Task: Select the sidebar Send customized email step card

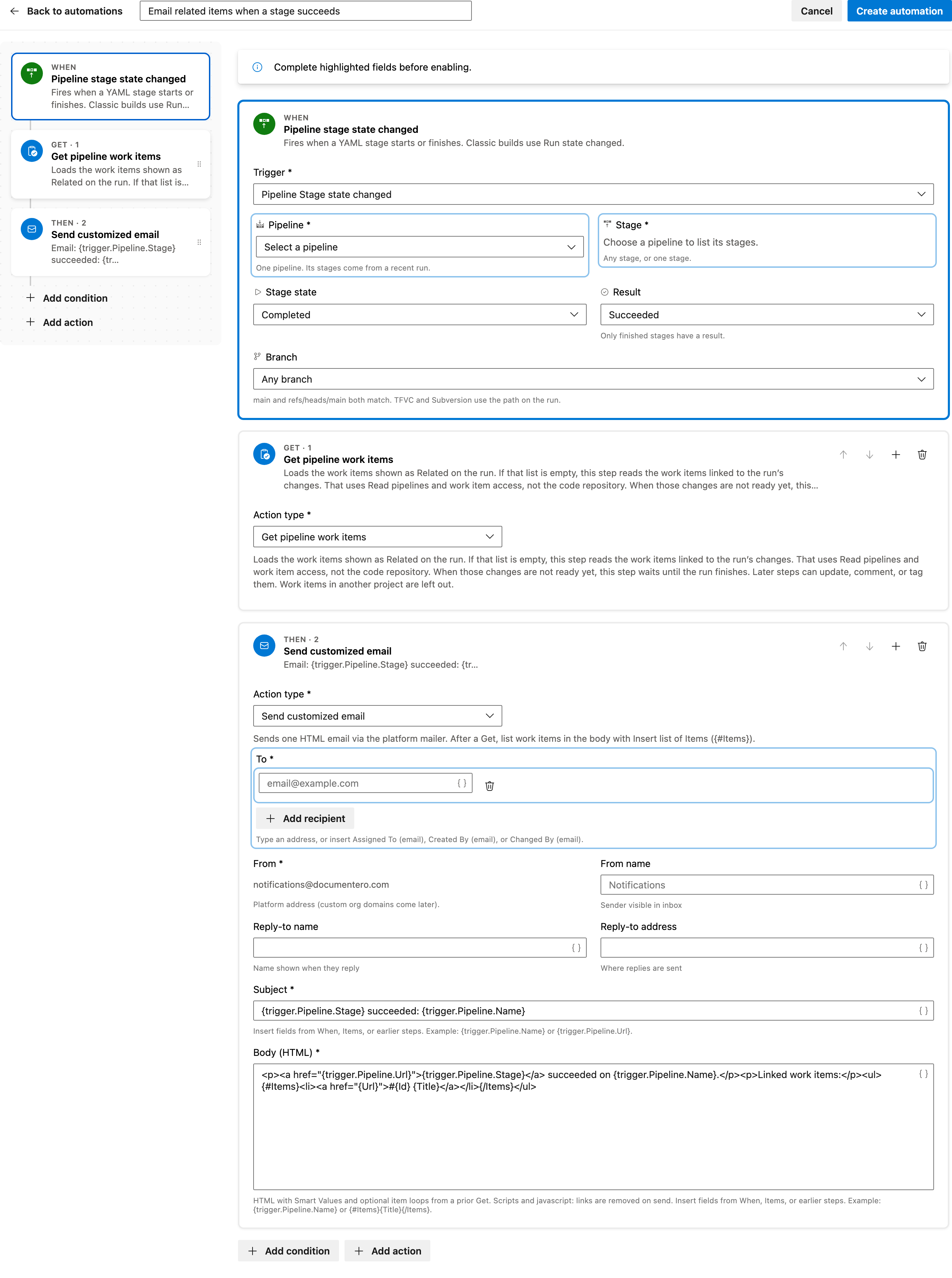Action: pos(111,241)
